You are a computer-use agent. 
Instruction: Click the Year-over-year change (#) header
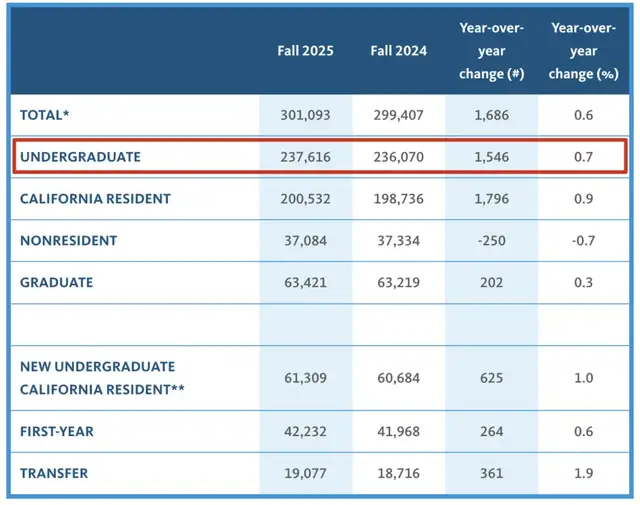coord(491,50)
